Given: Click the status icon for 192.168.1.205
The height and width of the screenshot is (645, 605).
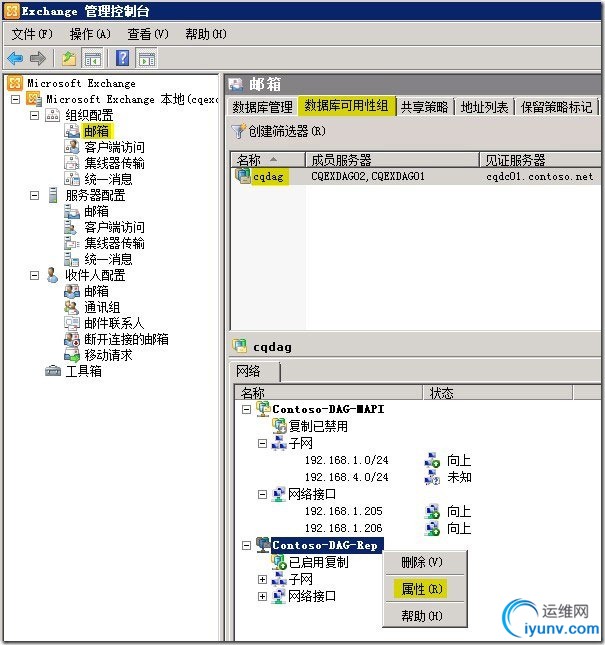Looking at the screenshot, I should pos(432,511).
